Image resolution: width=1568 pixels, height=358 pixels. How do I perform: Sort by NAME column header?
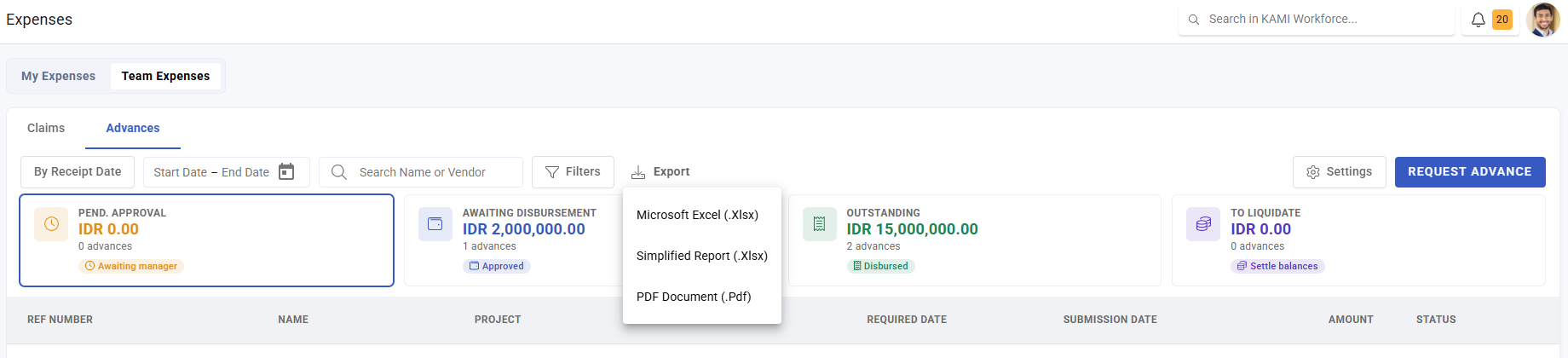(293, 320)
